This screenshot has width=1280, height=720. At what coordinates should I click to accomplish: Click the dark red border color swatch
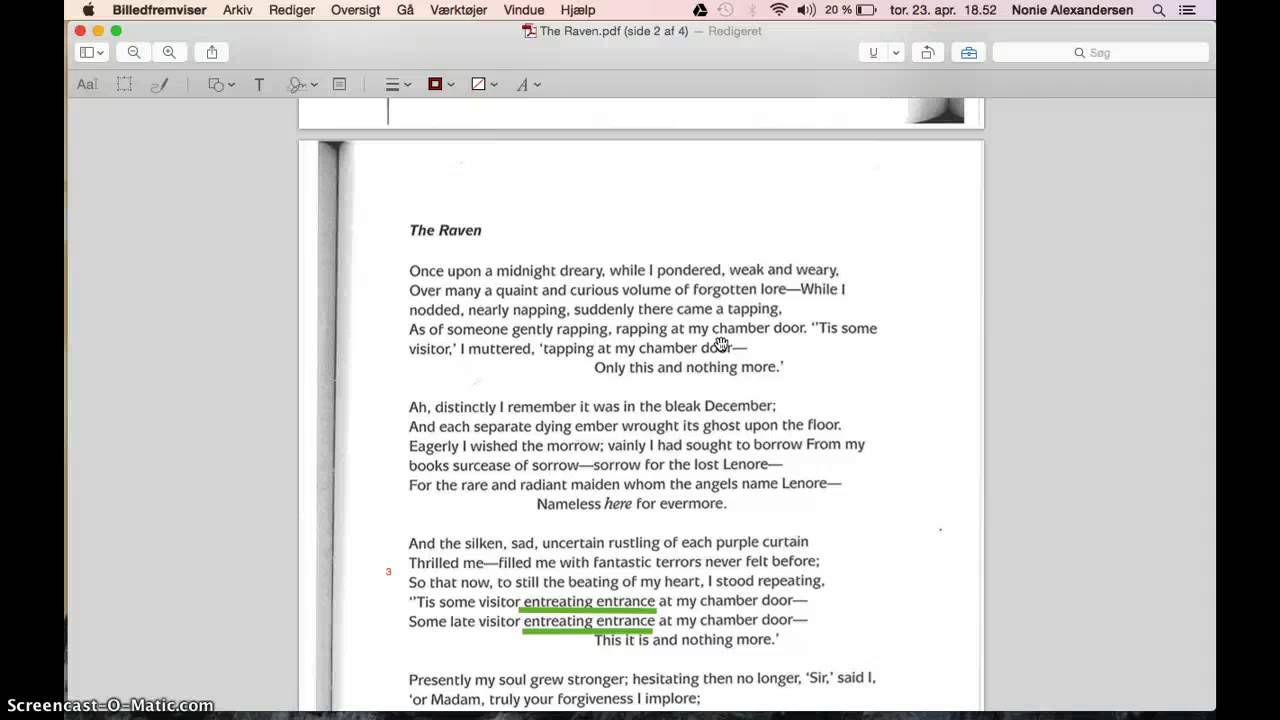tap(435, 85)
